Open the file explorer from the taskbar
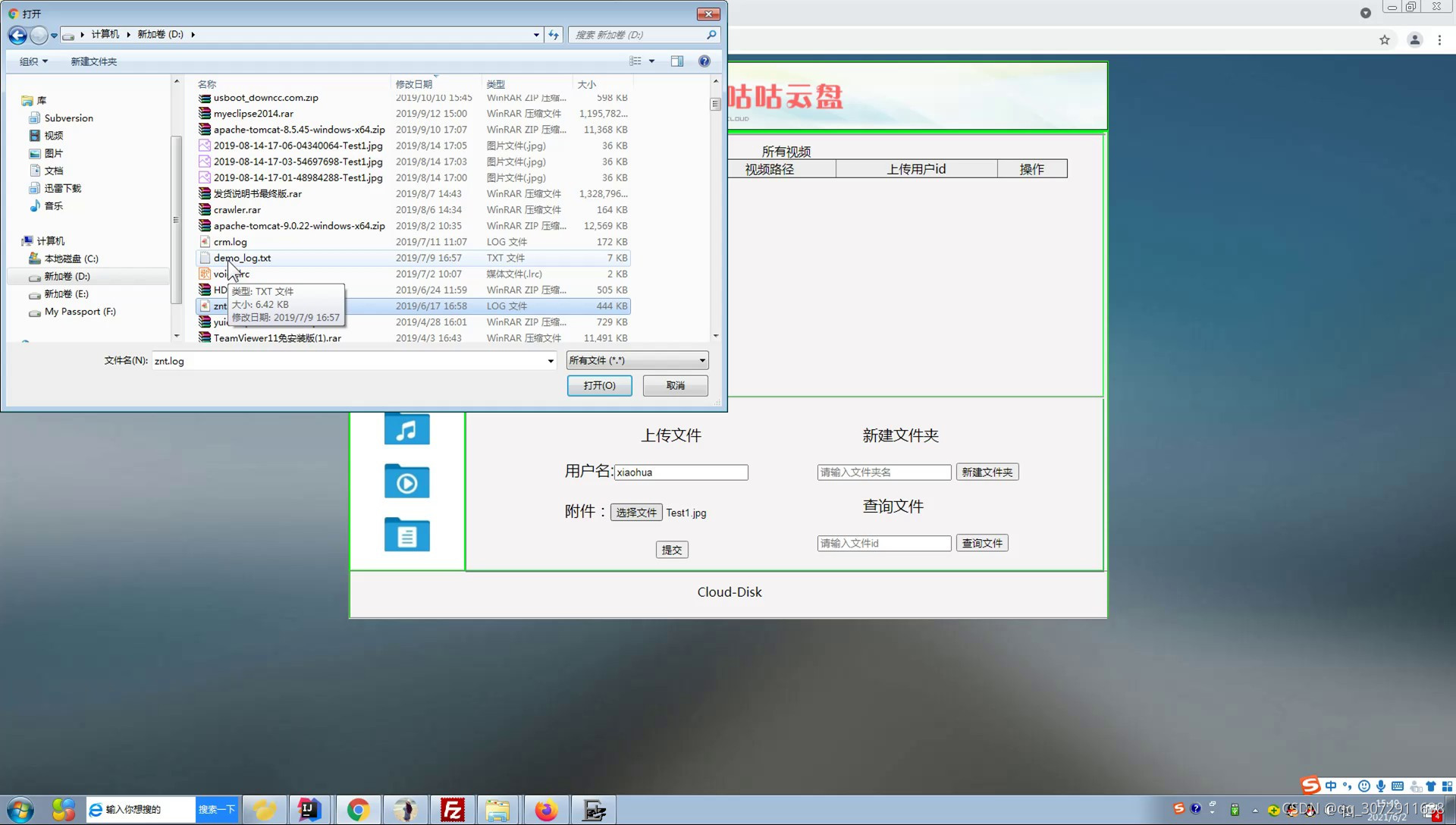The width and height of the screenshot is (1456, 825). [x=498, y=810]
